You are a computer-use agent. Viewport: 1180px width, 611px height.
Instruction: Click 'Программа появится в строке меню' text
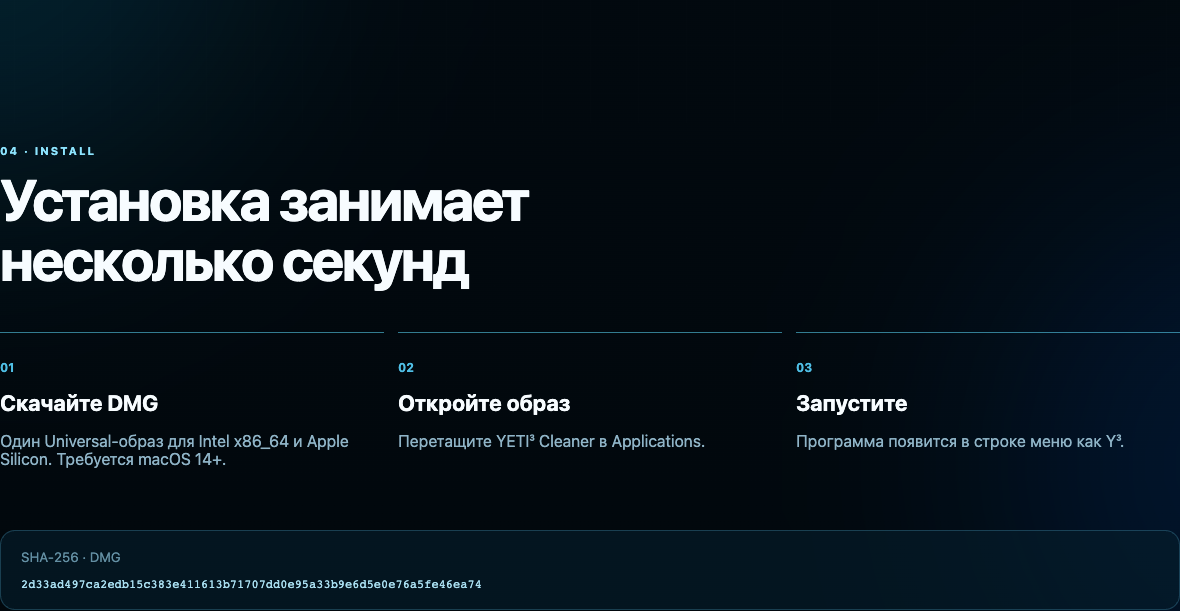pos(960,442)
